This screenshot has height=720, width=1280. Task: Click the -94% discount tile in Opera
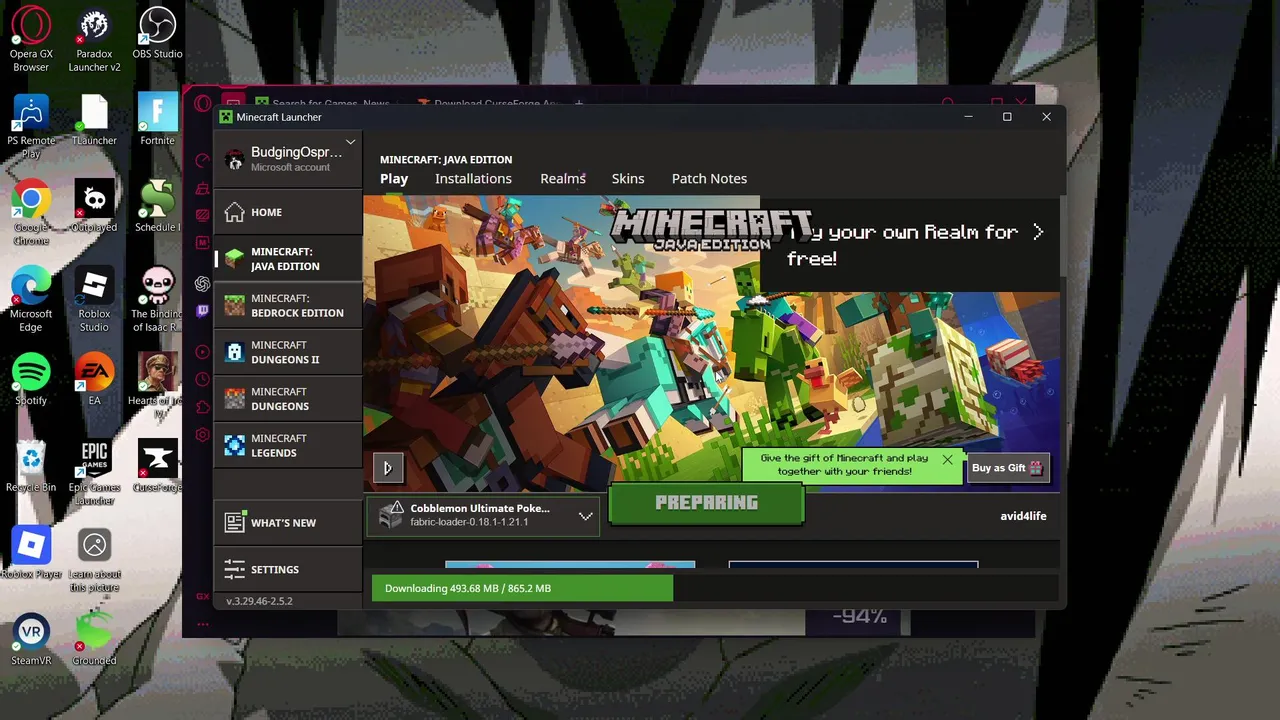pyautogui.click(x=859, y=618)
